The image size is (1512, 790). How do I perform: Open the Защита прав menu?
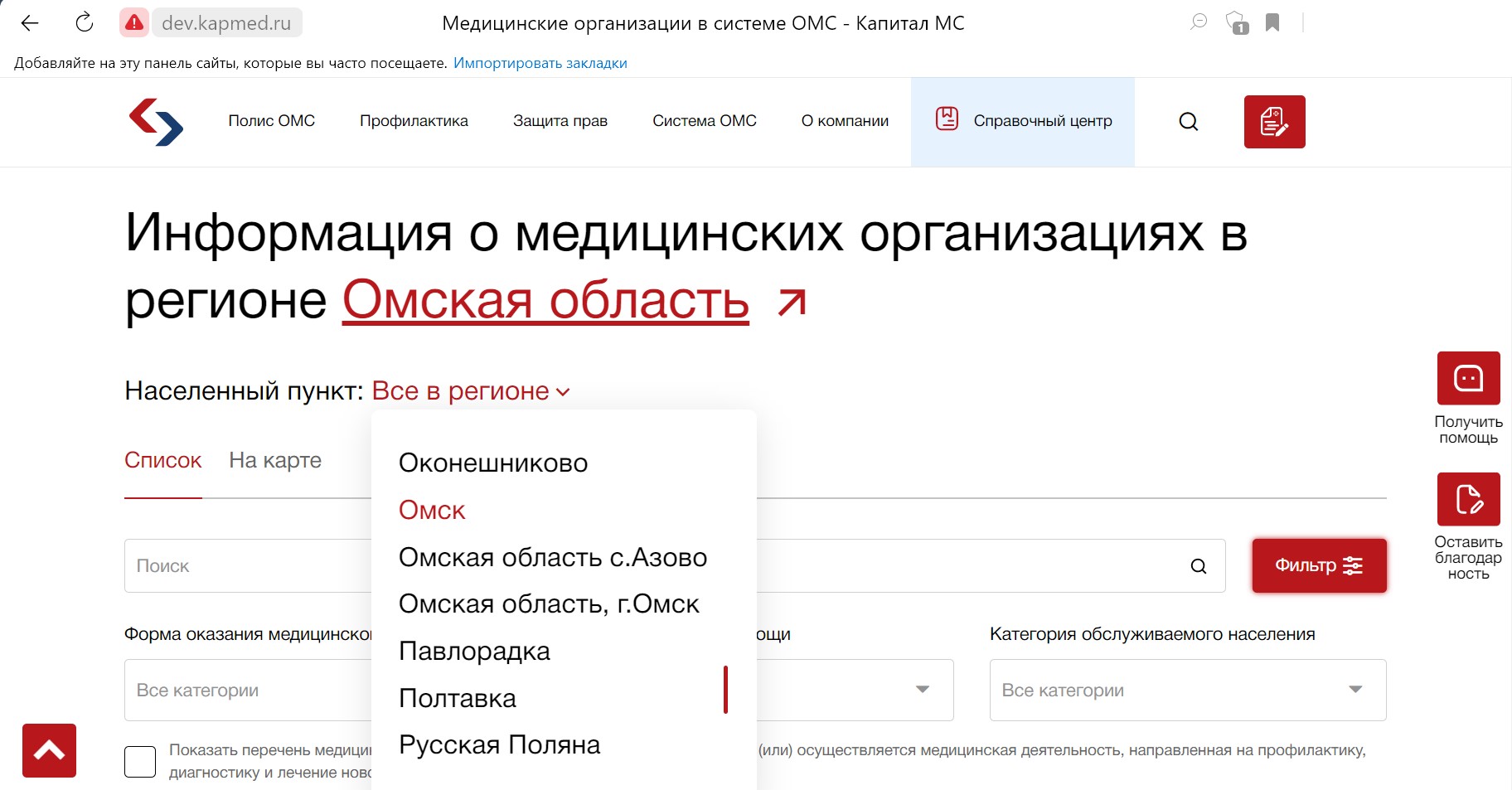(x=560, y=121)
